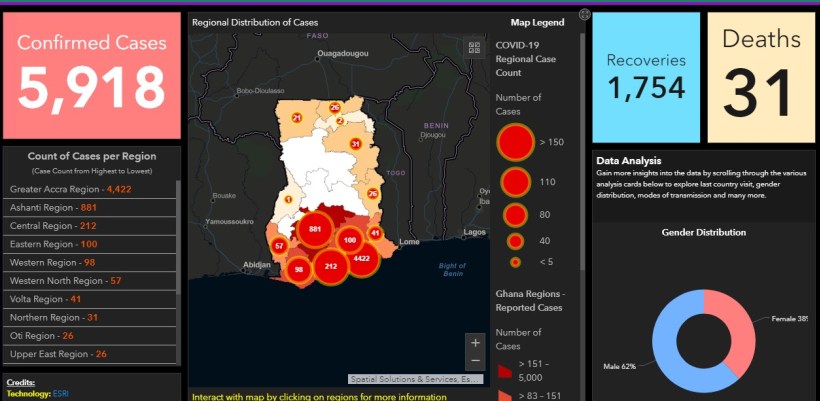Choose Ashanti Region from the list

53,208
